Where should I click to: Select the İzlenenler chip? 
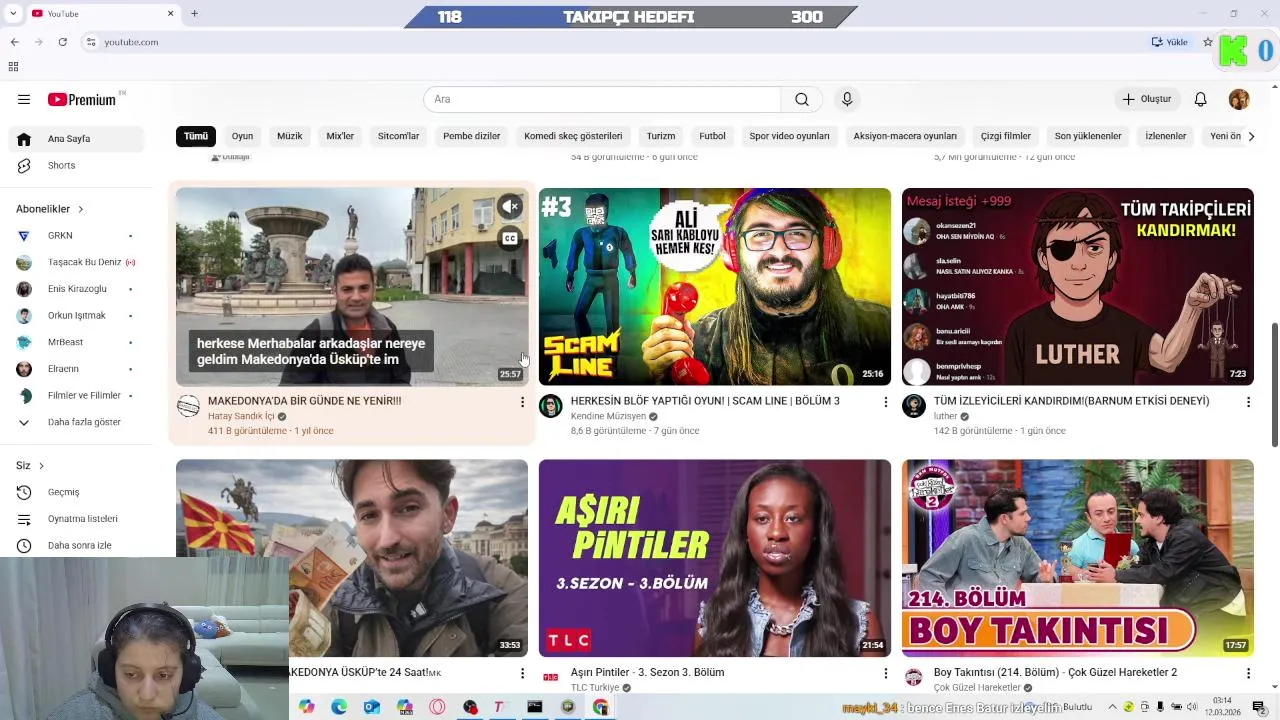point(1166,136)
